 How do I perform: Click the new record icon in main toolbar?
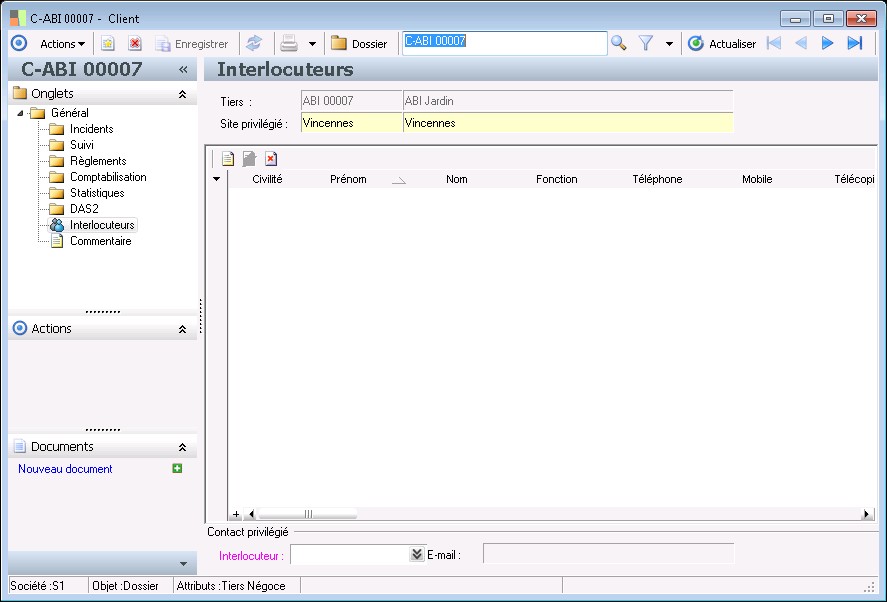[x=108, y=43]
